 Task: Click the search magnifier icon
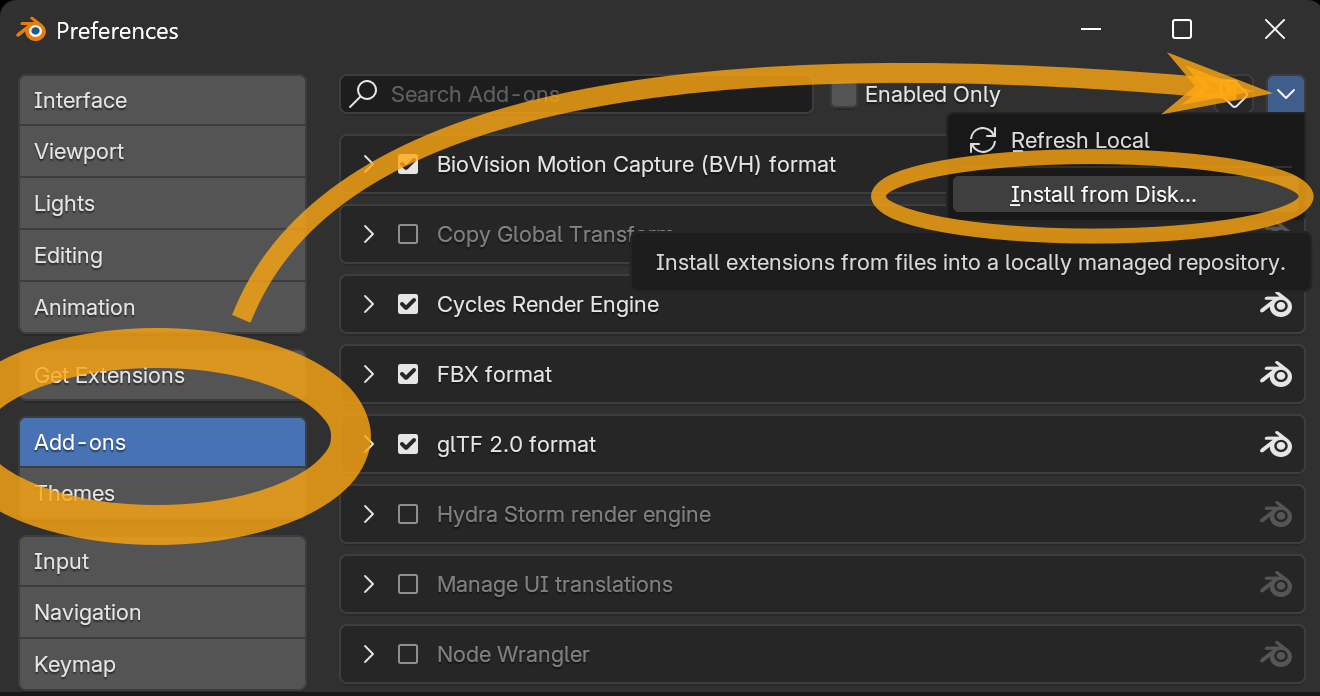tap(363, 94)
